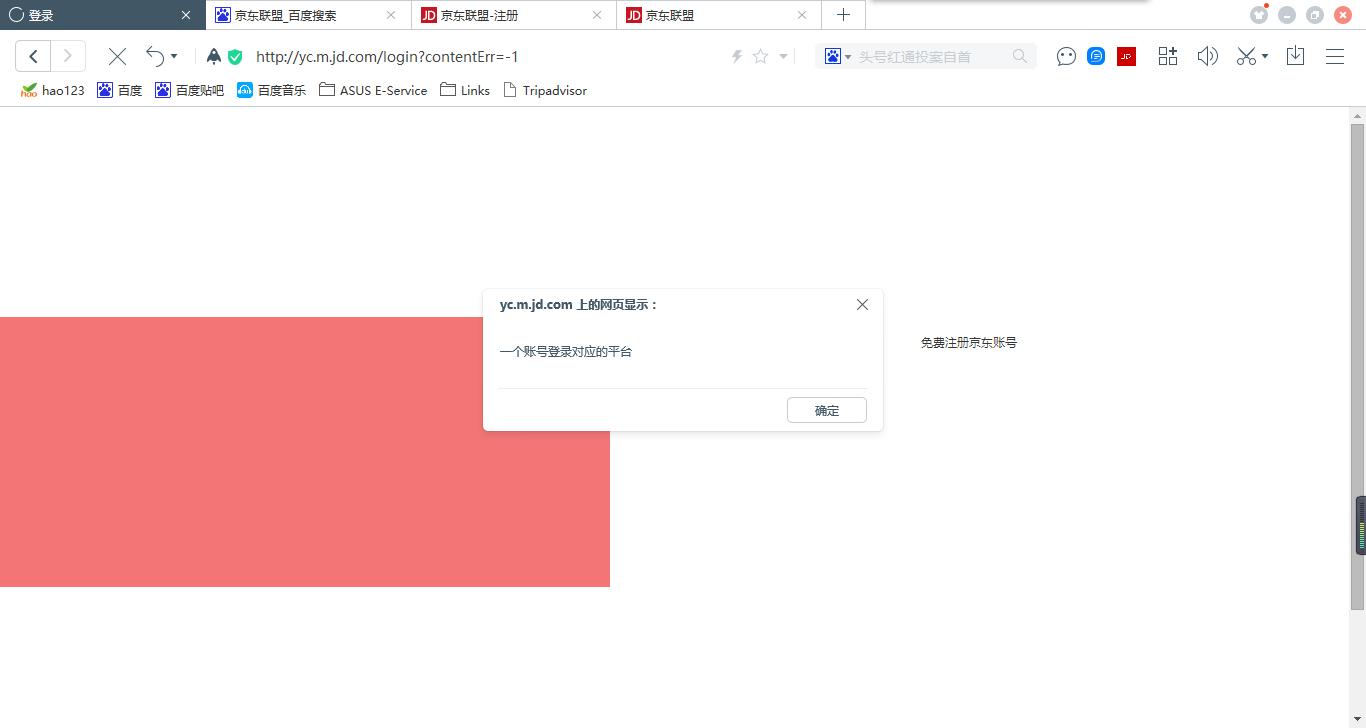This screenshot has width=1366, height=728.
Task: Expand the undo history dropdown arrow
Action: (174, 56)
